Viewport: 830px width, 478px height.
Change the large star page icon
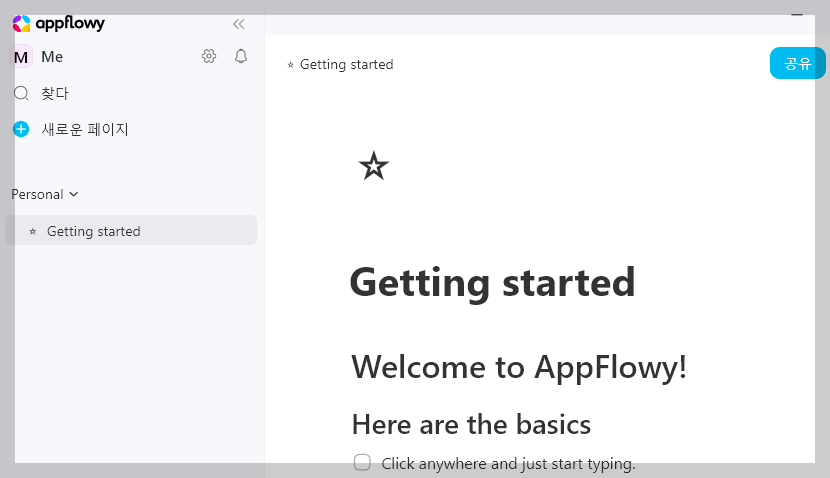click(x=374, y=166)
